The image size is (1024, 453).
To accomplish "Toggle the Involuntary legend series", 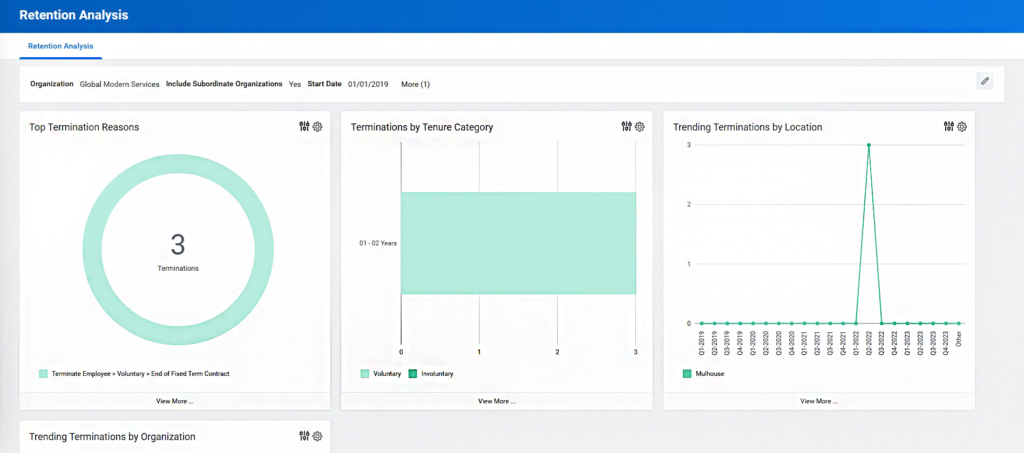I will click(430, 374).
